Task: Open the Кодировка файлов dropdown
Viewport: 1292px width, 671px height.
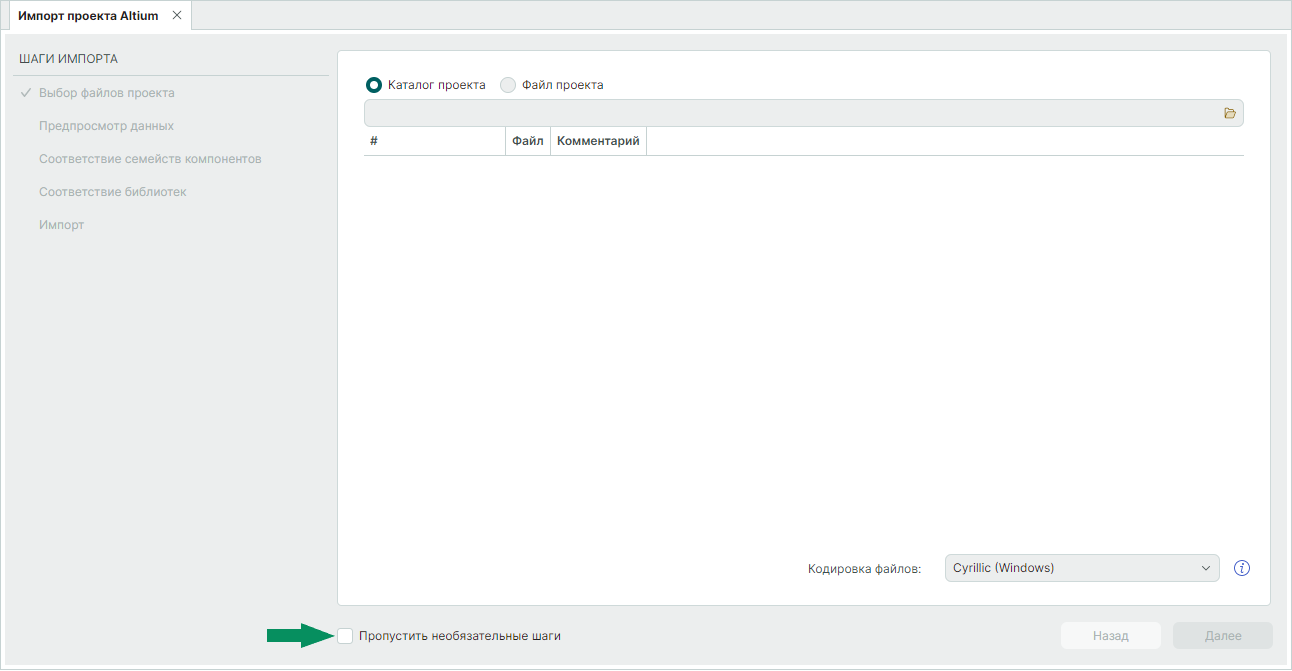Action: 1082,568
